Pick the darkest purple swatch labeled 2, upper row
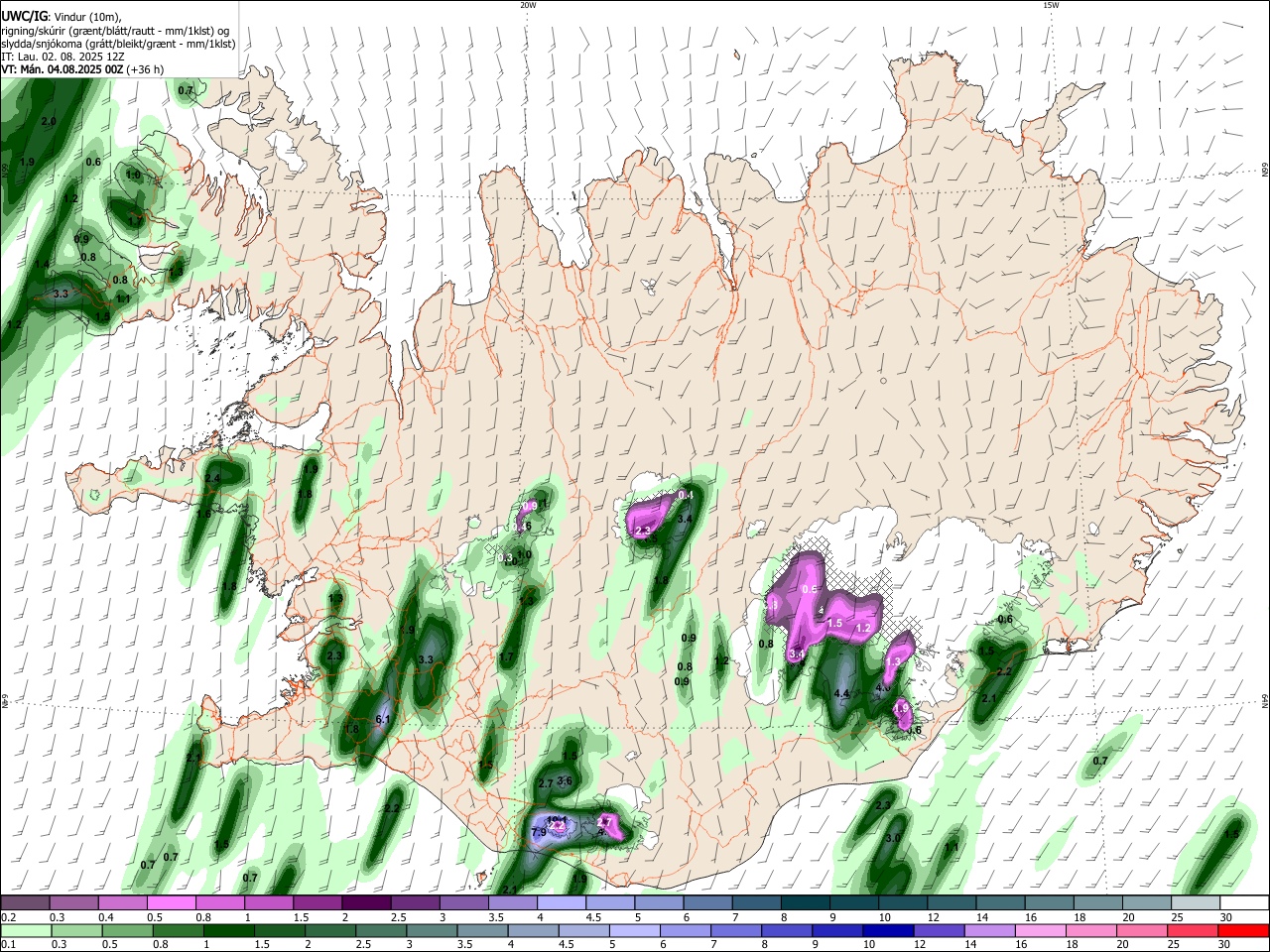The image size is (1270, 952). [365, 903]
